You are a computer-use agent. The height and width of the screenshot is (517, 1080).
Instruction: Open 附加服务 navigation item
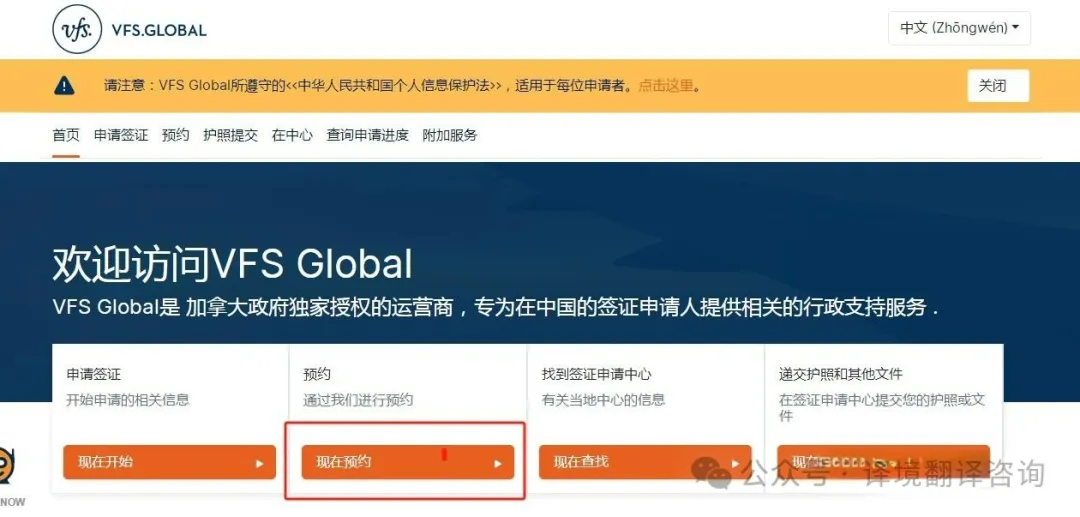tap(450, 135)
